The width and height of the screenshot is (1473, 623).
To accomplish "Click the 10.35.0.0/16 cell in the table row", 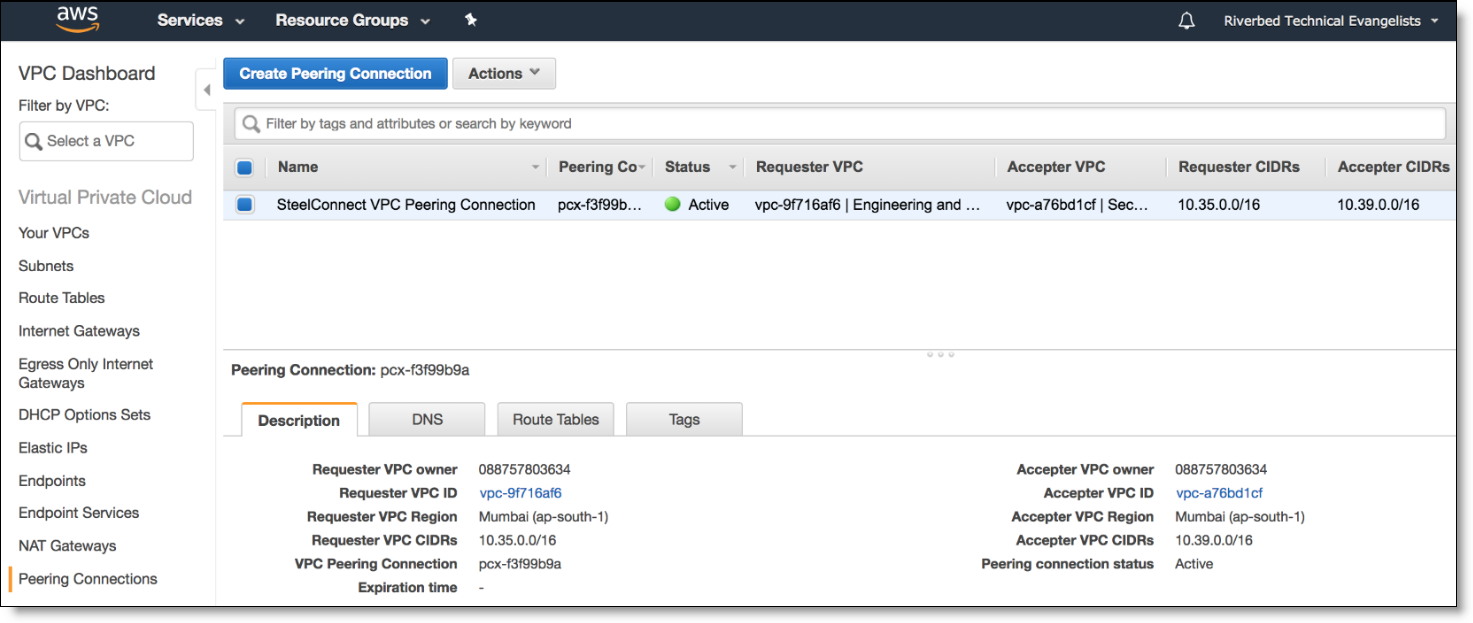I will (x=1218, y=204).
